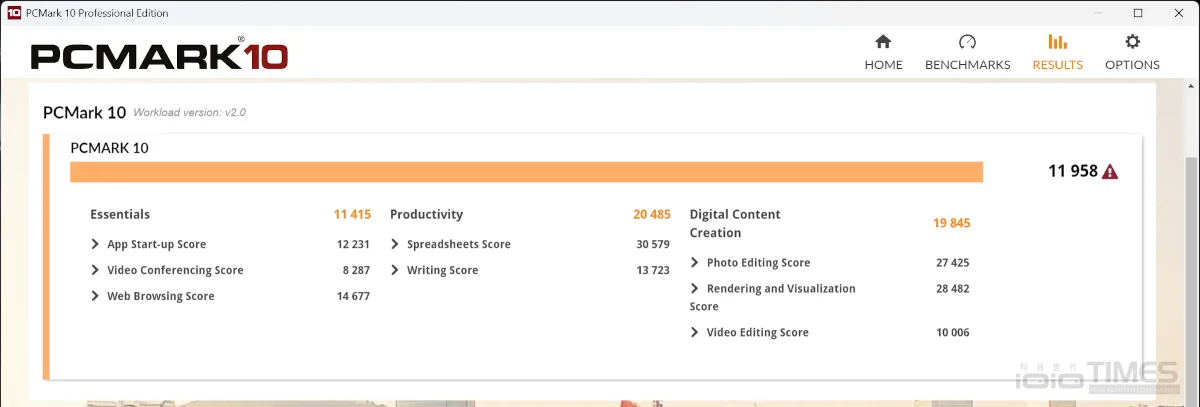Click the Essentials heading
This screenshot has height=407, width=1200.
pos(120,214)
